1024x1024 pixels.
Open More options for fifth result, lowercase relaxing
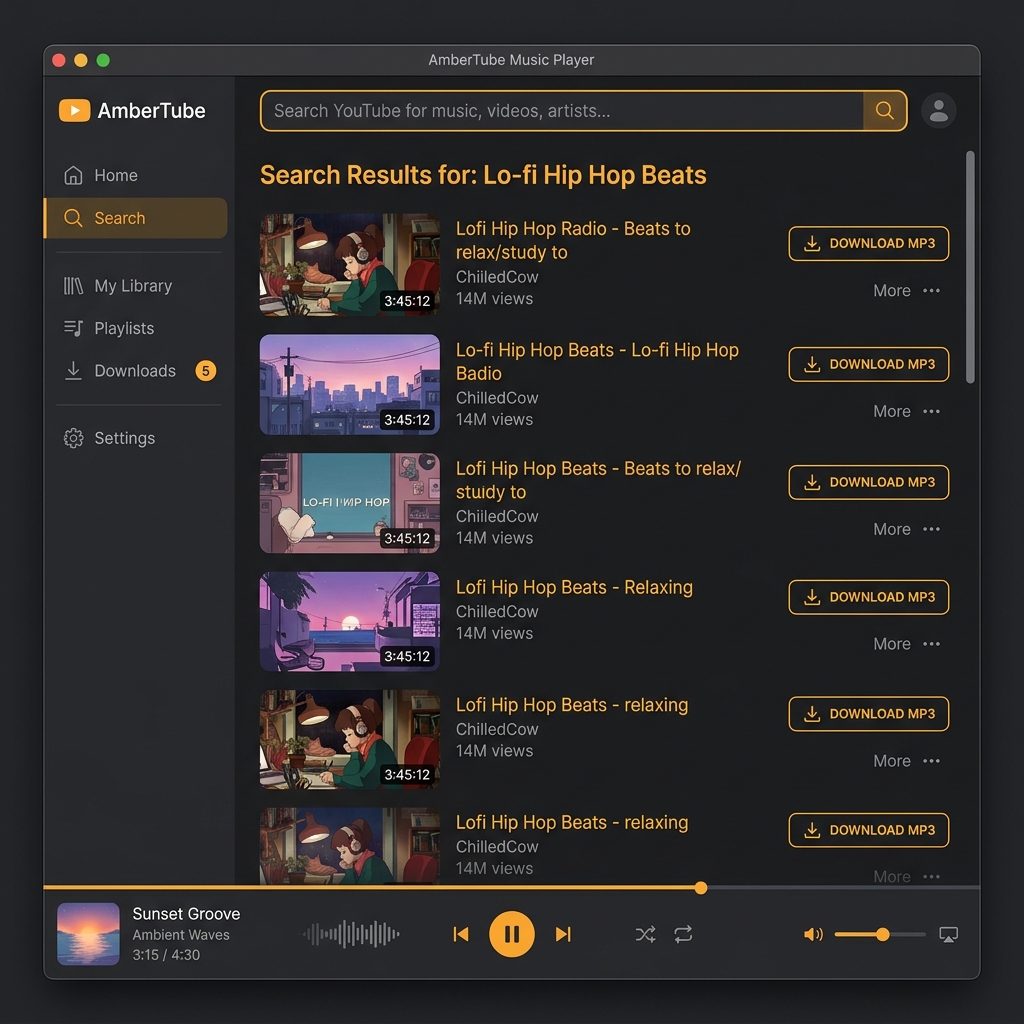(x=907, y=761)
